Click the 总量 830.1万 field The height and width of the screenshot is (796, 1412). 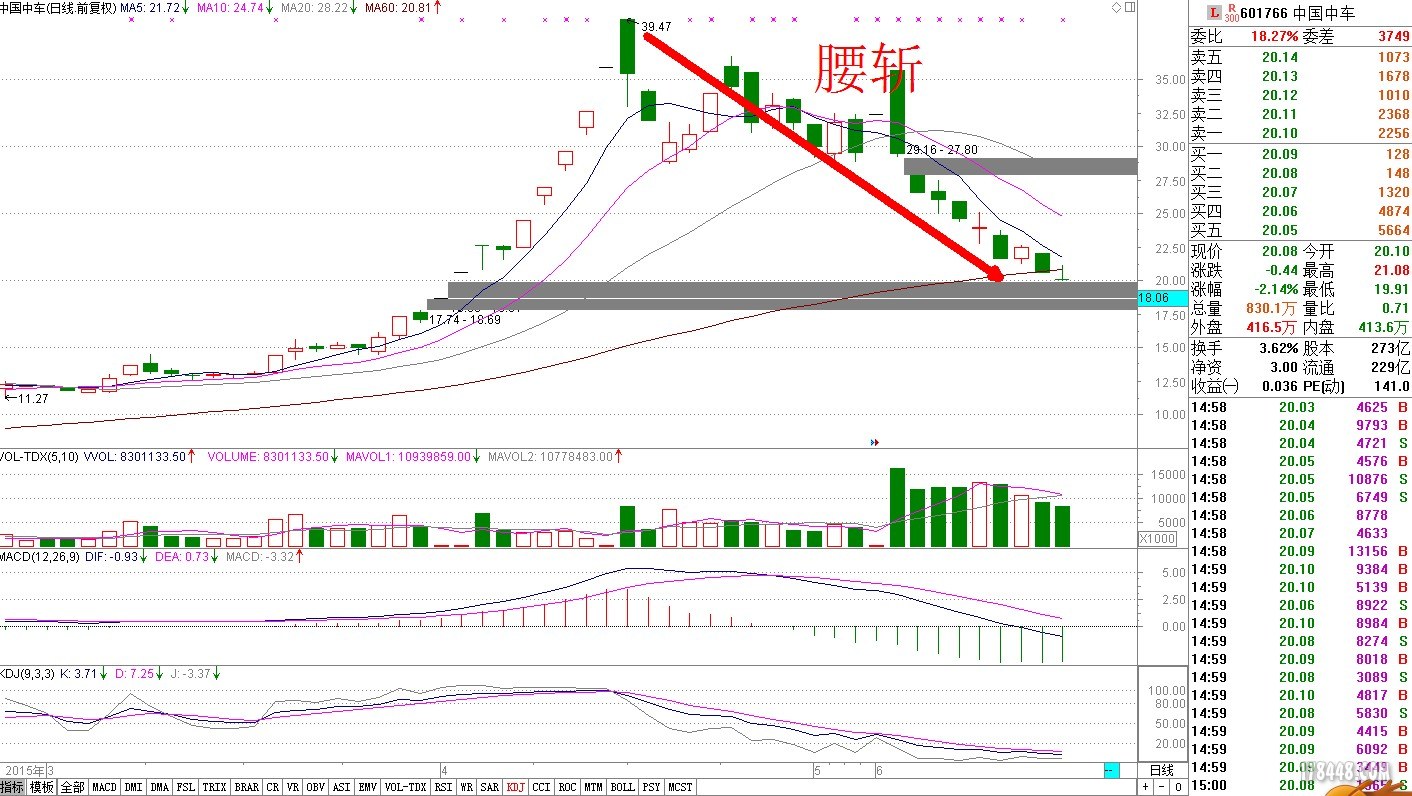coord(1244,308)
